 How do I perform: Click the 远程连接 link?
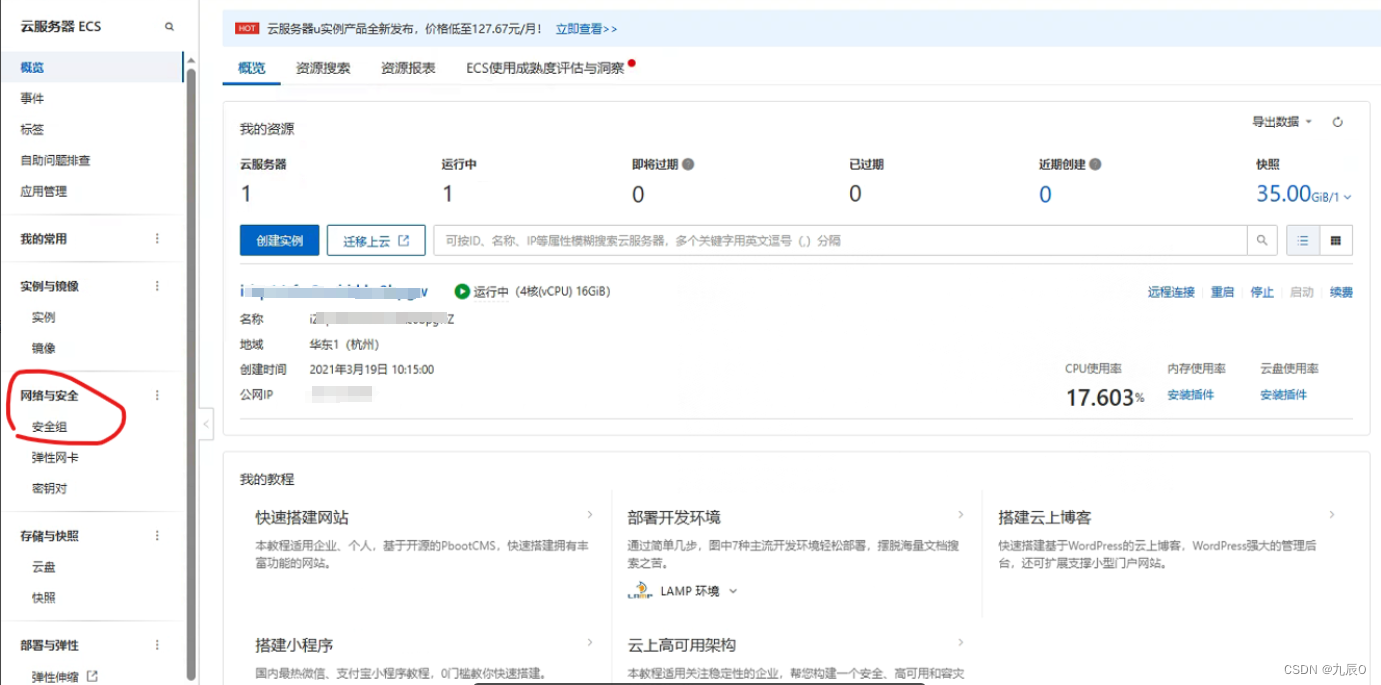click(x=1171, y=292)
